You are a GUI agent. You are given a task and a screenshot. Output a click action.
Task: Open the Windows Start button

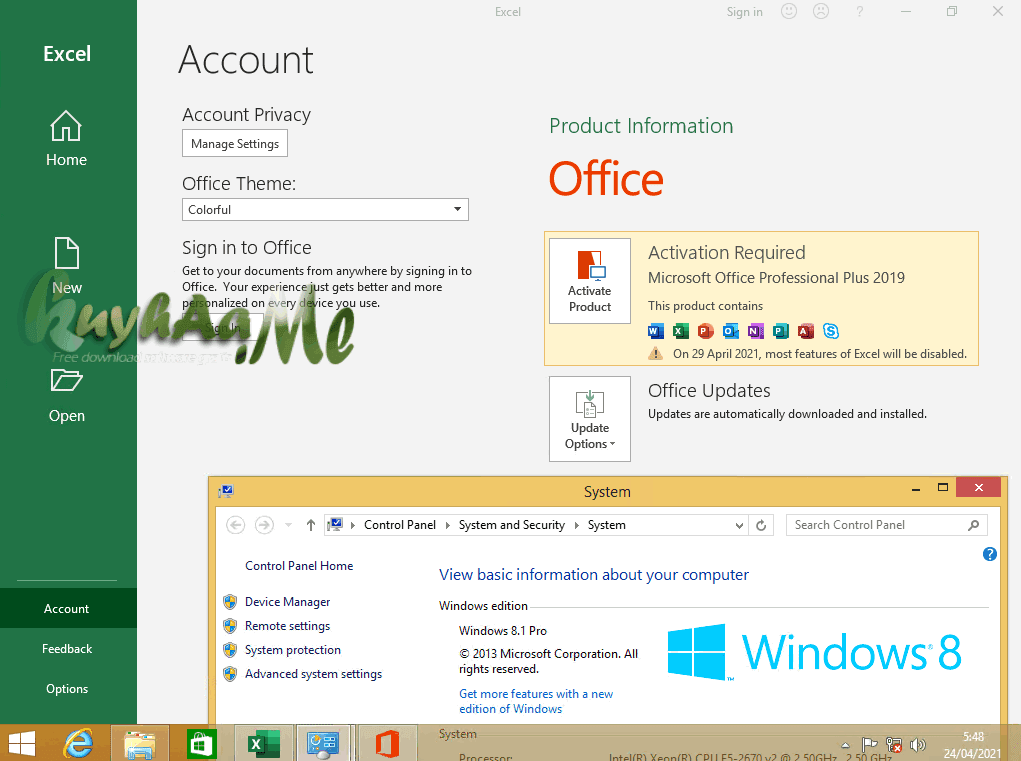click(x=21, y=743)
